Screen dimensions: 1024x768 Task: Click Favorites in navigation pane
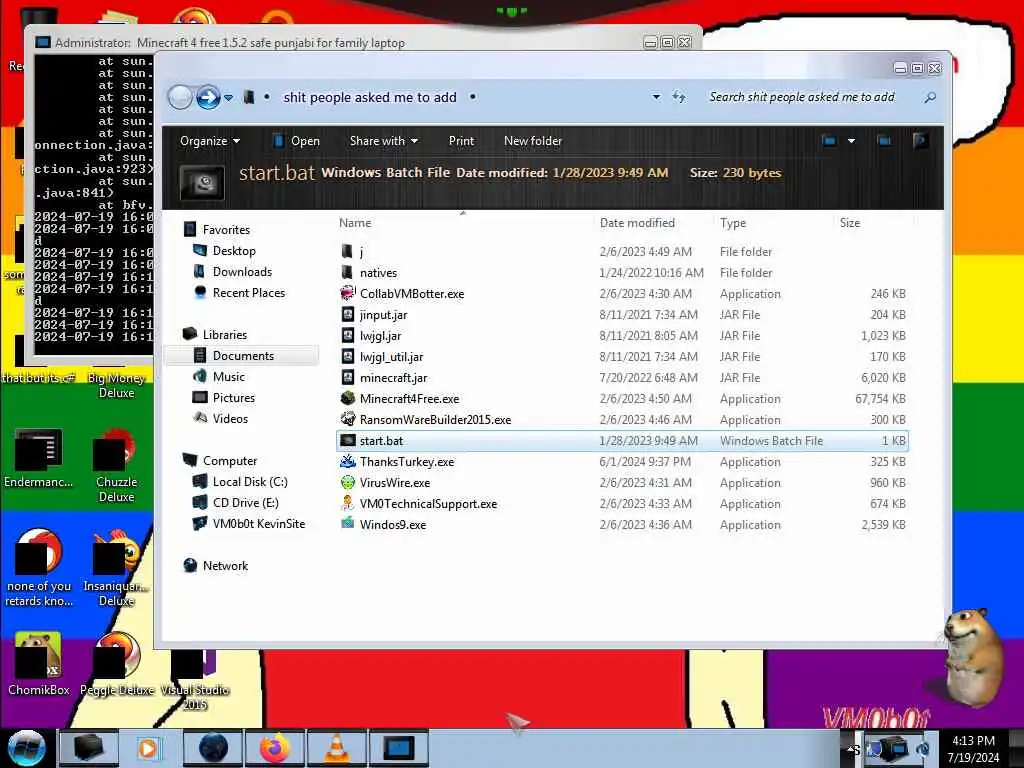coord(217,229)
